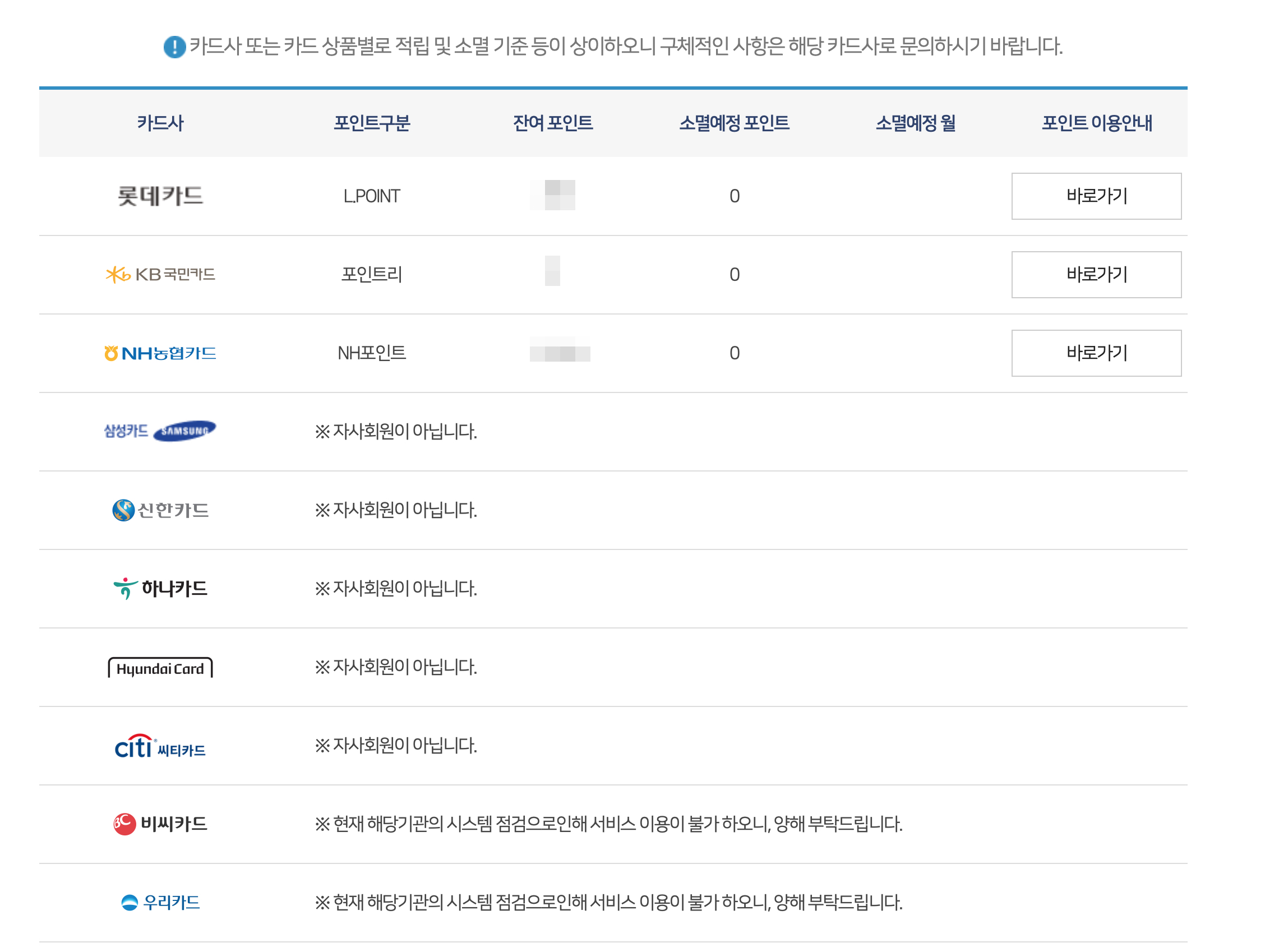Click the 카드사 column header
1265x952 pixels.
[x=160, y=123]
